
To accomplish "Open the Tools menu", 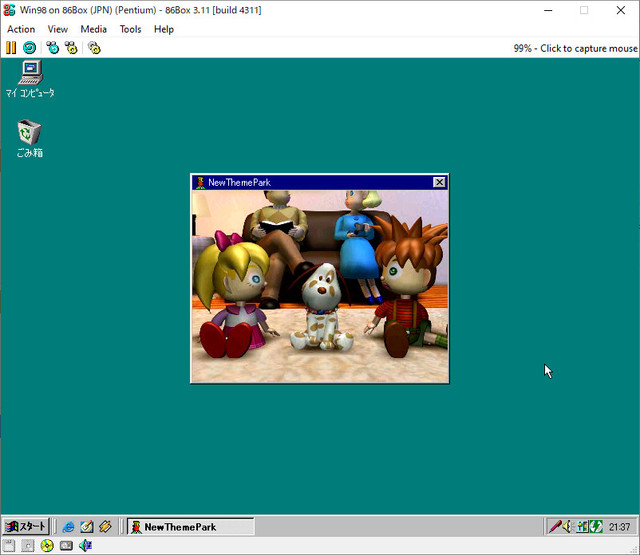I will pos(130,29).
